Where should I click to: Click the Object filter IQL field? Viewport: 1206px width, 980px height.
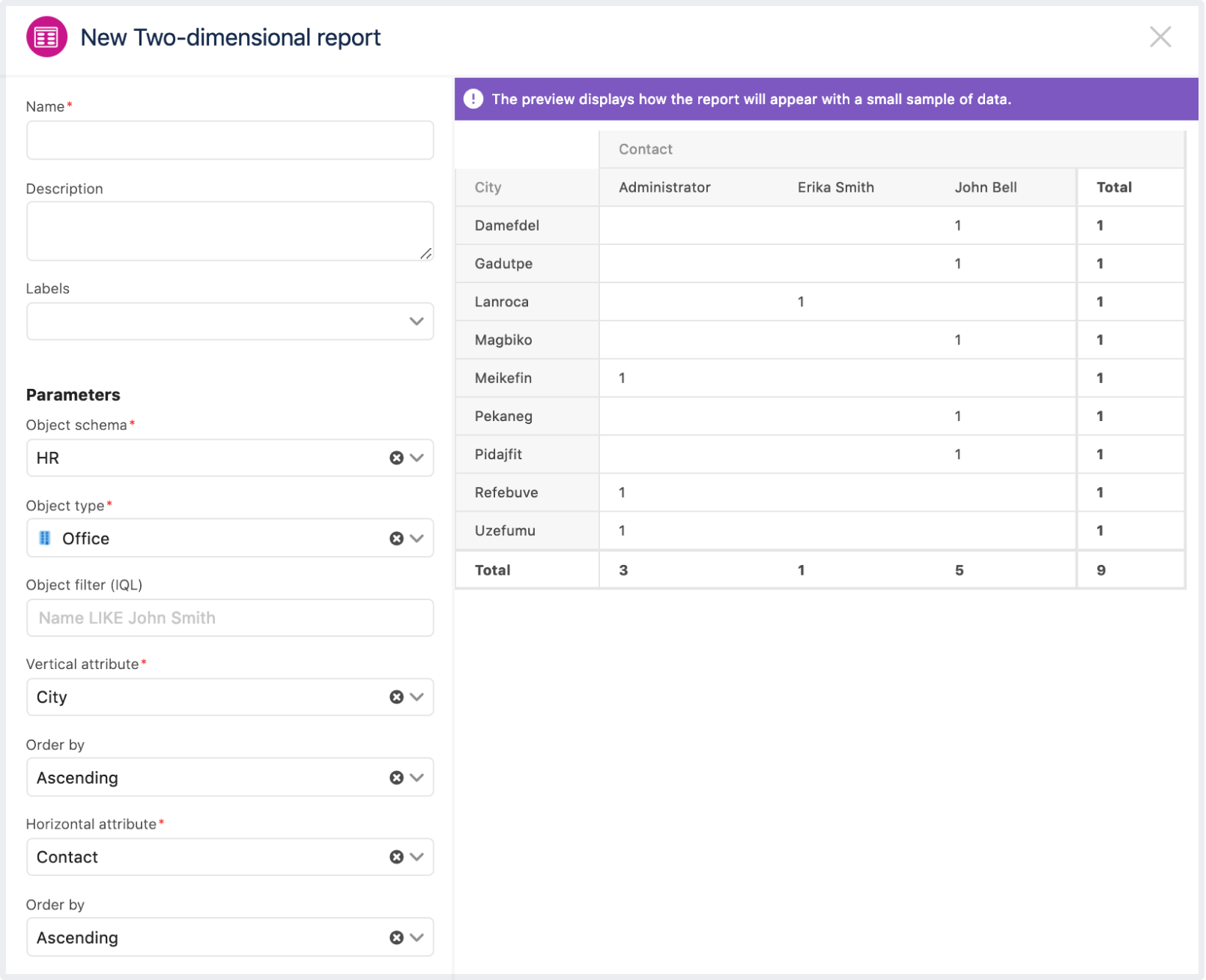click(229, 618)
